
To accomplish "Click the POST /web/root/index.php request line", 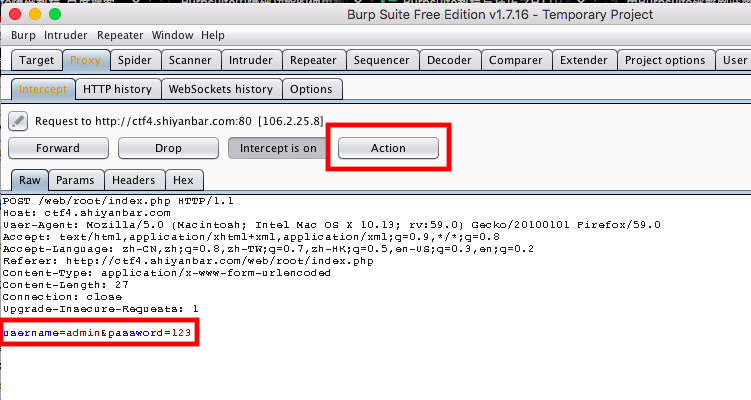I will point(118,201).
